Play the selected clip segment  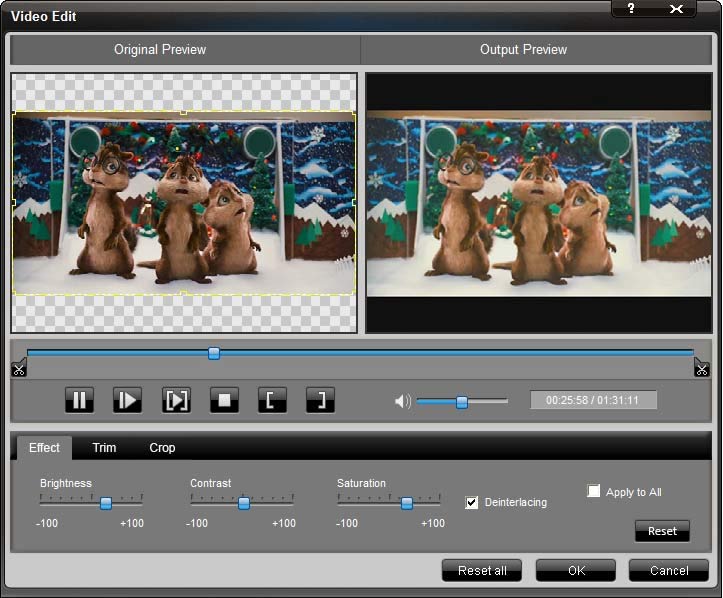(x=176, y=401)
